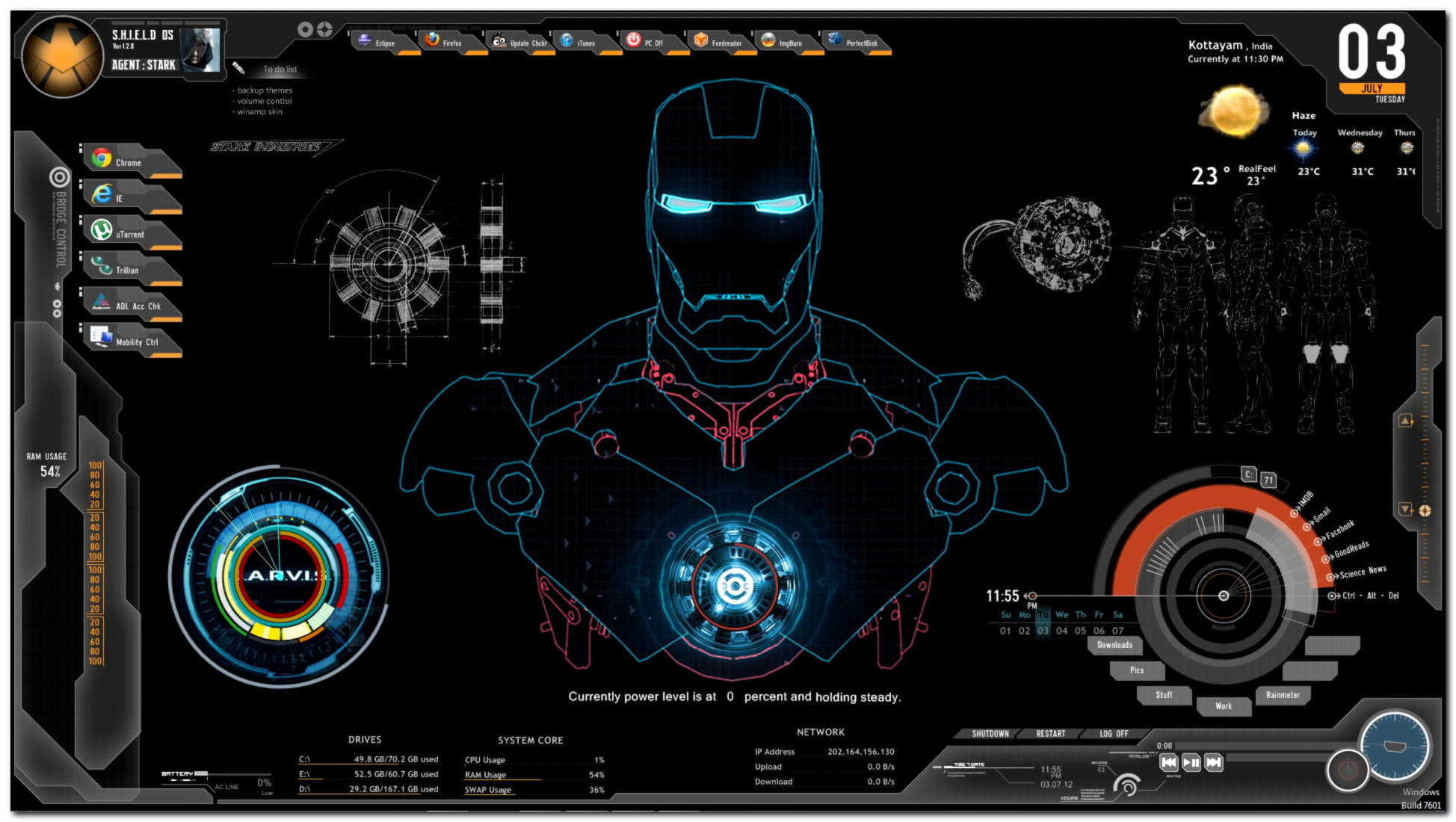This screenshot has height=822, width=1456.
Task: Open ADL Acc Chk launcher
Action: click(x=132, y=304)
